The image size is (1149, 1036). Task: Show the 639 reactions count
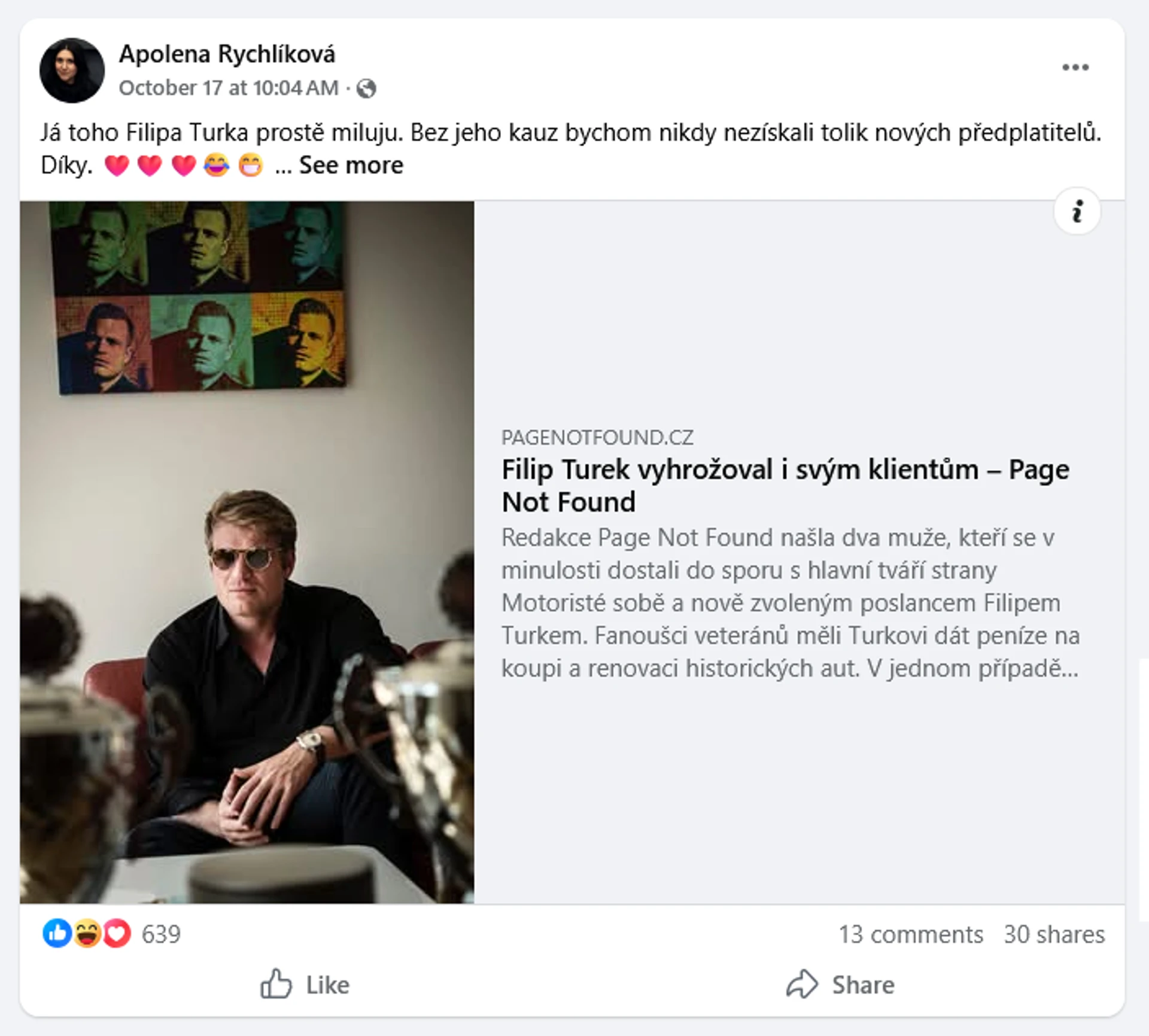[161, 934]
